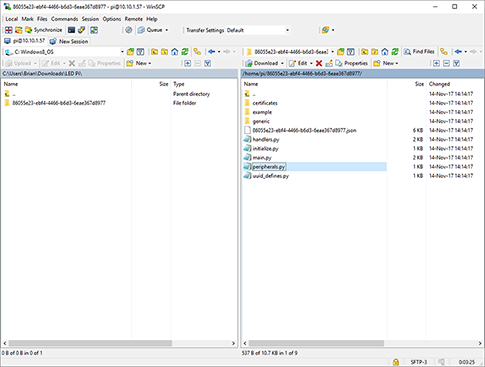Go back in the local panel history

pyautogui.click(x=211, y=52)
